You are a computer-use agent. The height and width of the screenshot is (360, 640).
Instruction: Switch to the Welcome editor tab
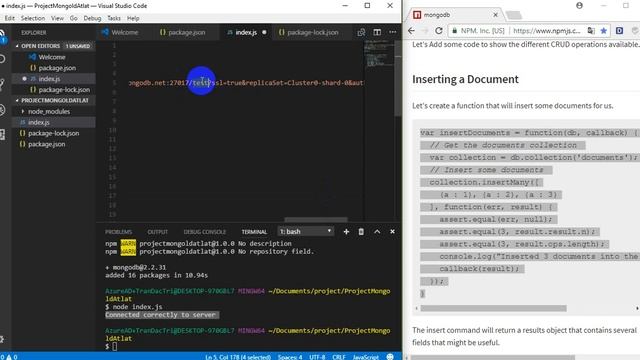click(x=124, y=32)
